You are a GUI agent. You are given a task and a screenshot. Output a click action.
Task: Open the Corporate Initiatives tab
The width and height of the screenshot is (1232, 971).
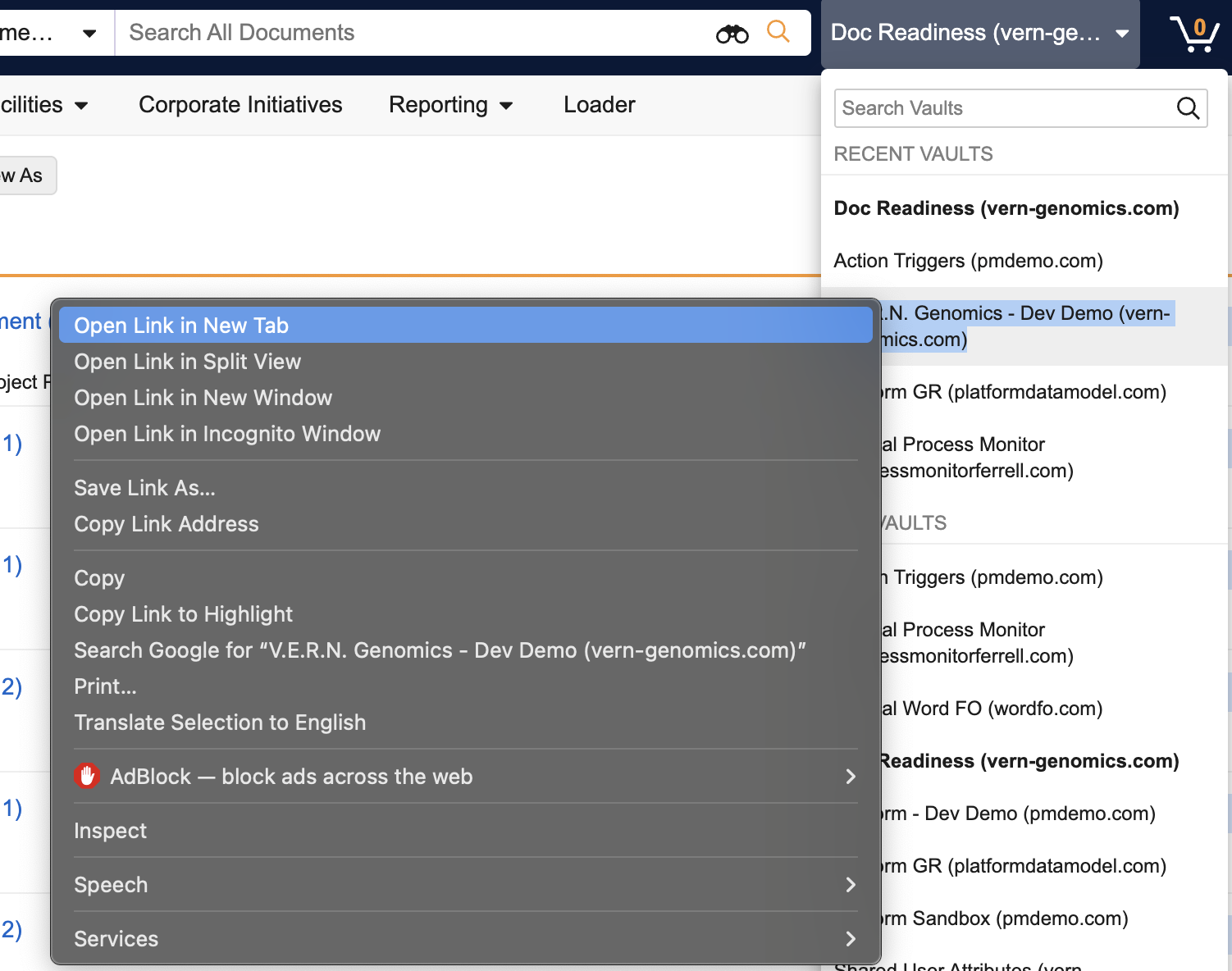click(240, 105)
